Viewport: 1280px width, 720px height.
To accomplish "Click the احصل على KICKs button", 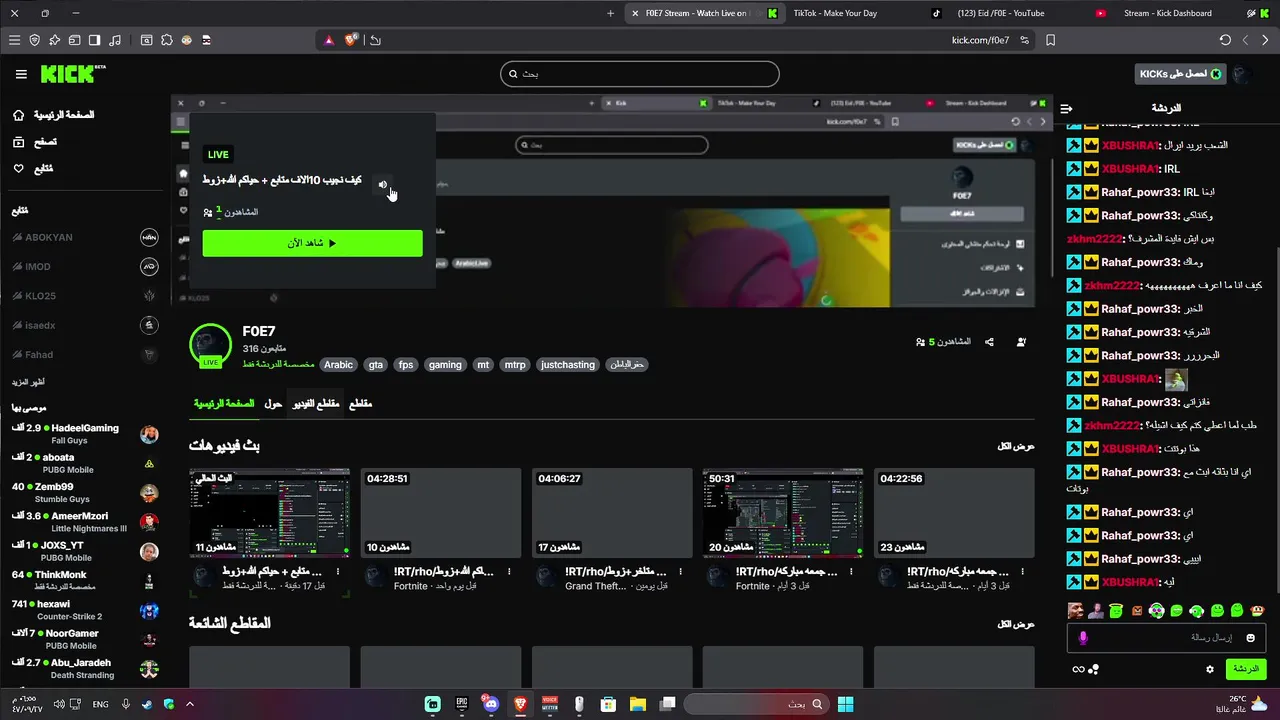I will tap(1181, 74).
